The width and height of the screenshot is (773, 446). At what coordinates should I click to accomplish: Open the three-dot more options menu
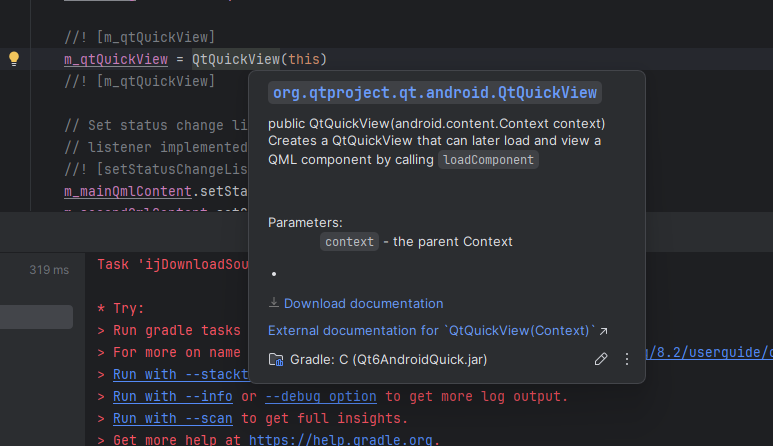coord(627,359)
